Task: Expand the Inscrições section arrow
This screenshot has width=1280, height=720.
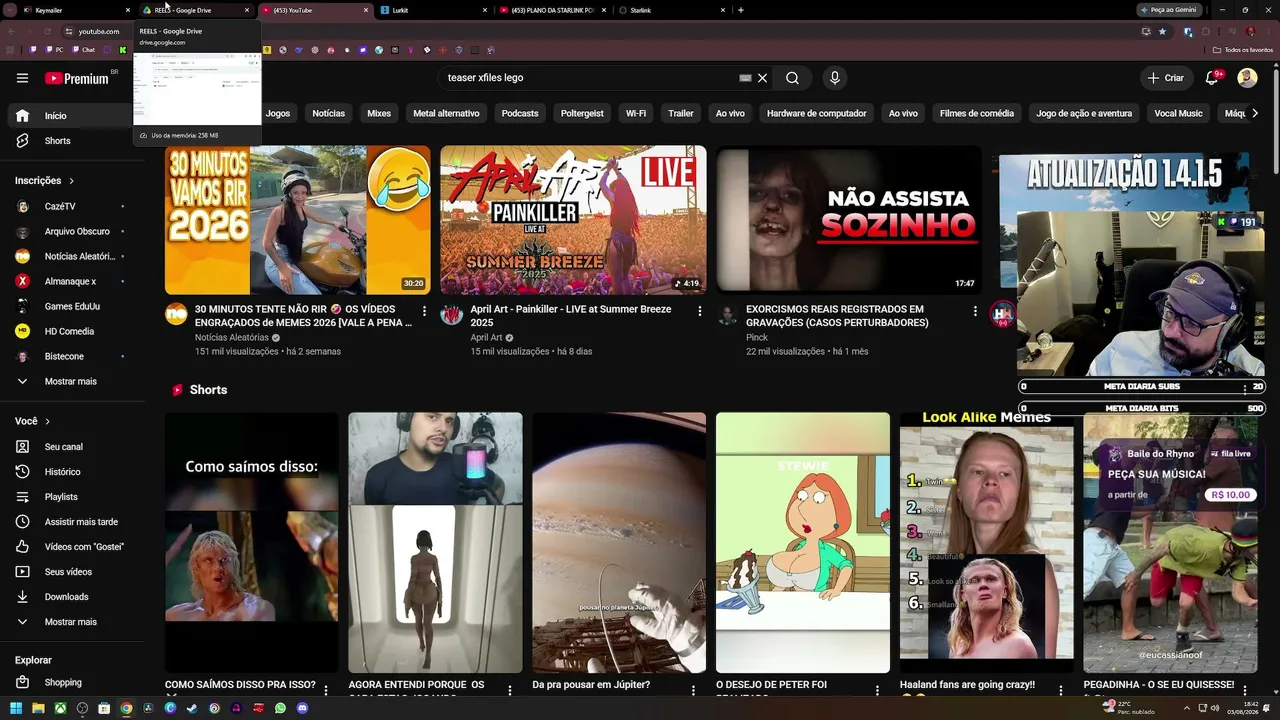Action: point(72,181)
